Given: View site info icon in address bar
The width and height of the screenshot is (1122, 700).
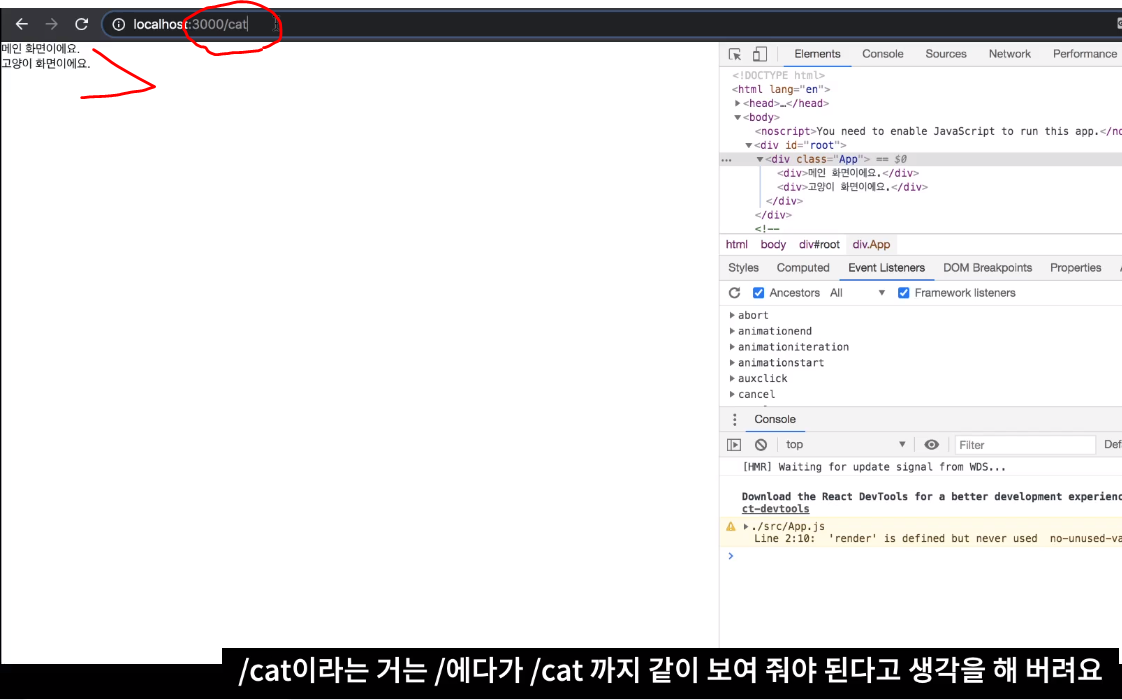Looking at the screenshot, I should [119, 24].
